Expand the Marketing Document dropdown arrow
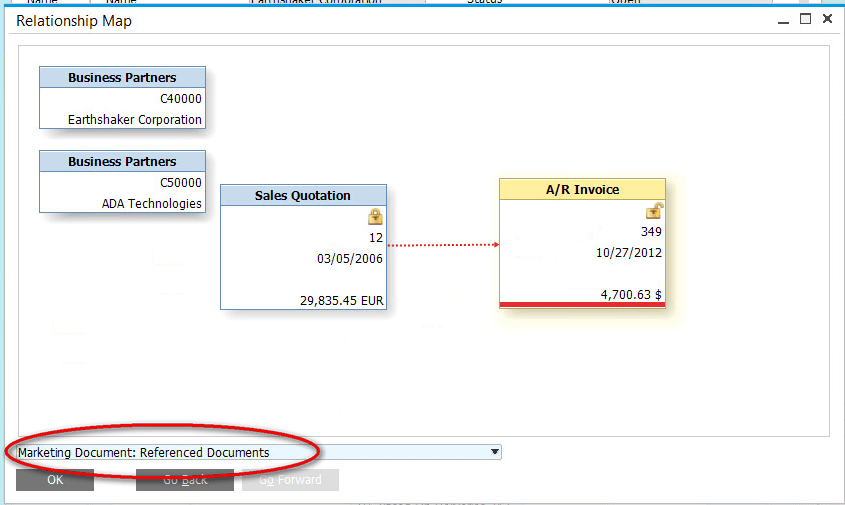Viewport: 845px width, 505px height. click(x=494, y=452)
